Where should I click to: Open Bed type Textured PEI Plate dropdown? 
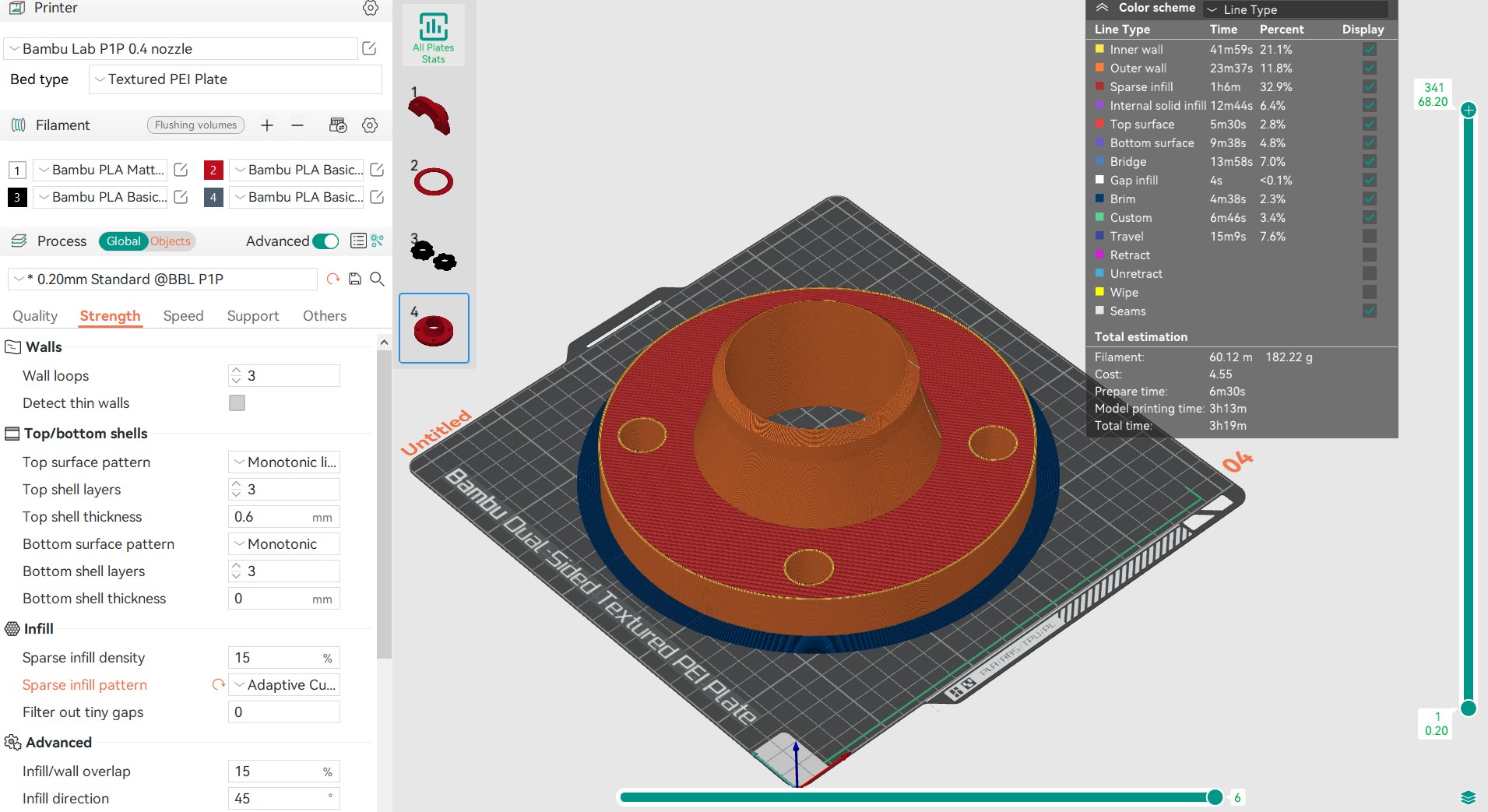click(x=235, y=79)
